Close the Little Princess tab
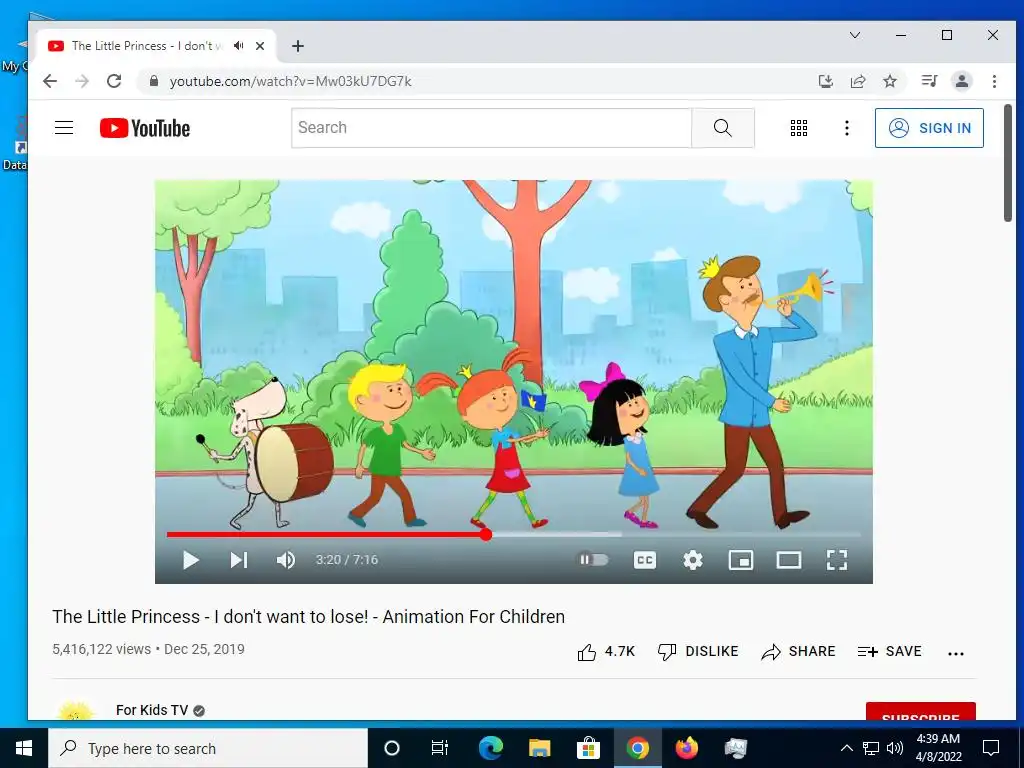This screenshot has width=1024, height=768. [260, 46]
